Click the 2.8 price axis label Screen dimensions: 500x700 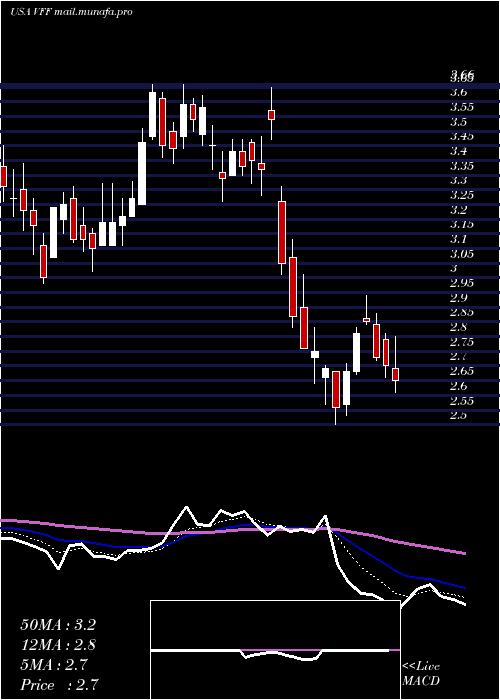[x=458, y=327]
